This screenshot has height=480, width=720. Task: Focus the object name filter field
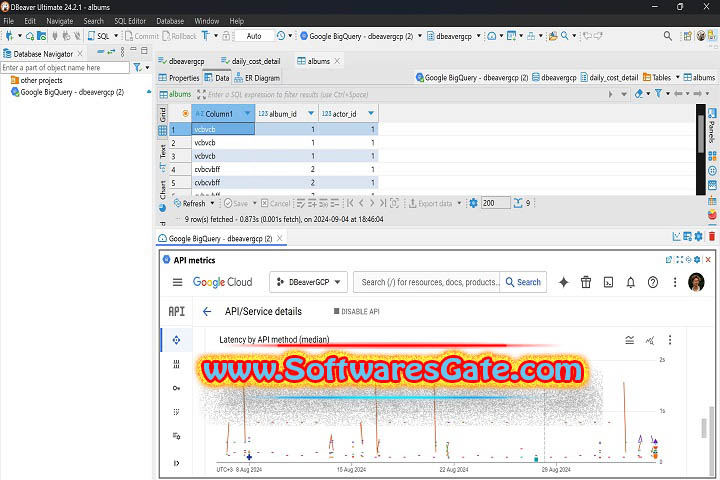[x=65, y=68]
